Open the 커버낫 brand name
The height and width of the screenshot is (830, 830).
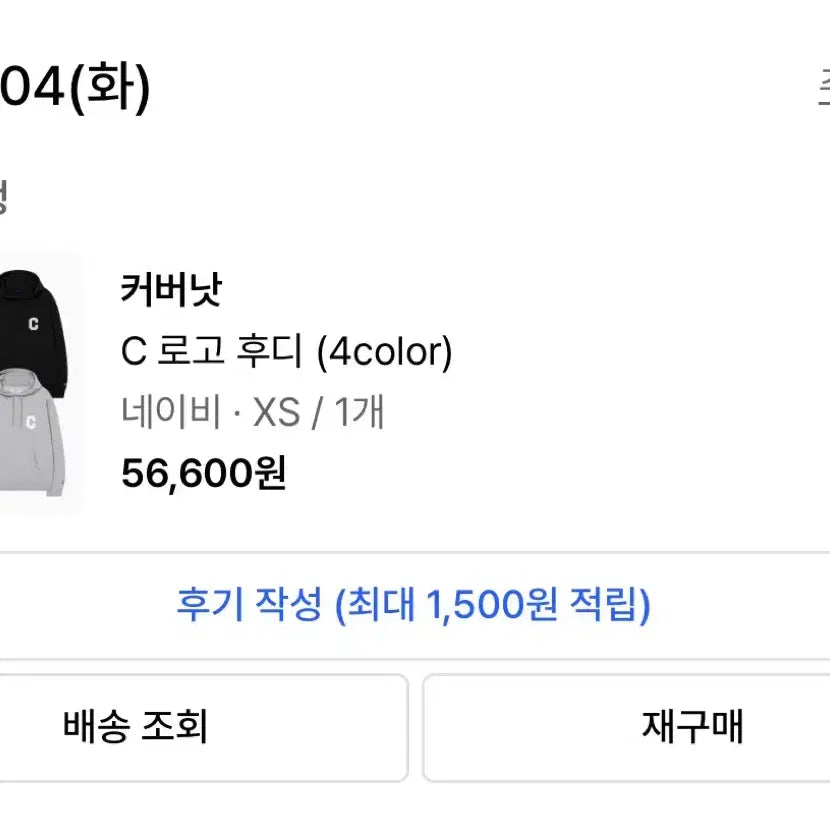coord(170,291)
